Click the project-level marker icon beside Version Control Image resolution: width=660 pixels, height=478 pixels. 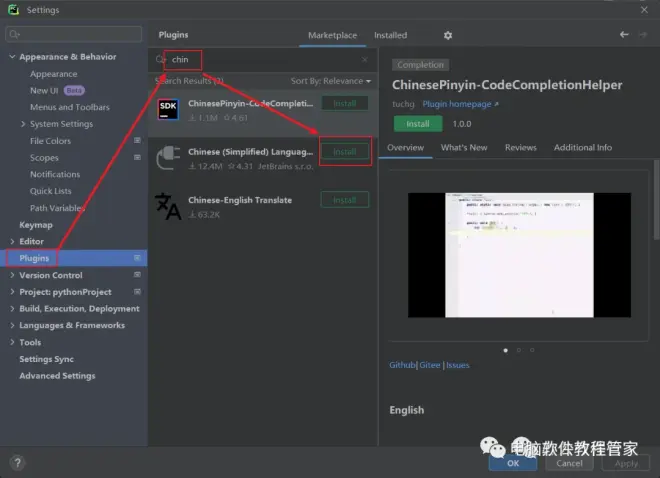(x=137, y=274)
